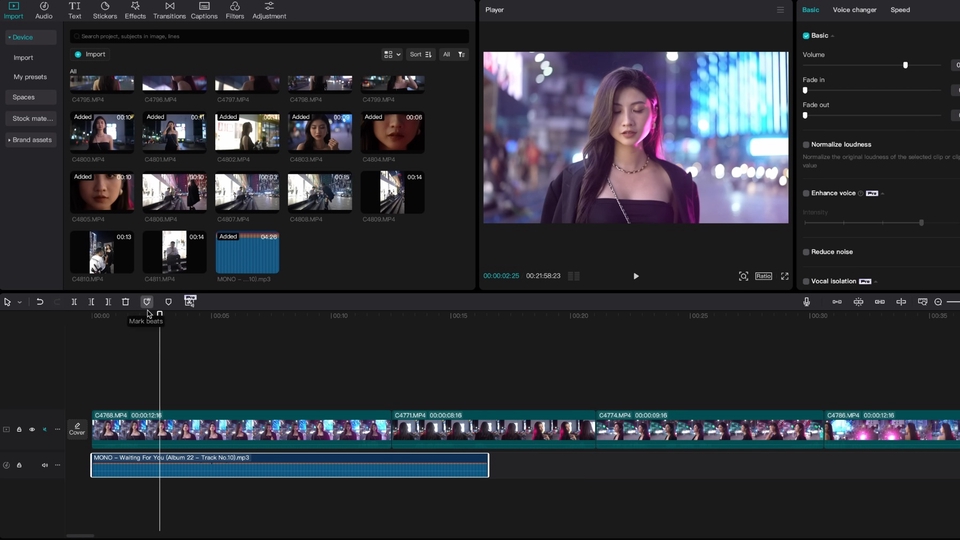Screen dimensions: 960x540
Task: Enter fullscreen preview in Player
Action: click(784, 276)
